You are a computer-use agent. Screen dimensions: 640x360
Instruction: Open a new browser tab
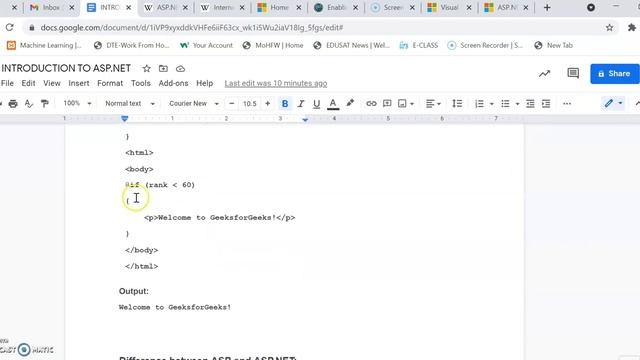pos(547,7)
